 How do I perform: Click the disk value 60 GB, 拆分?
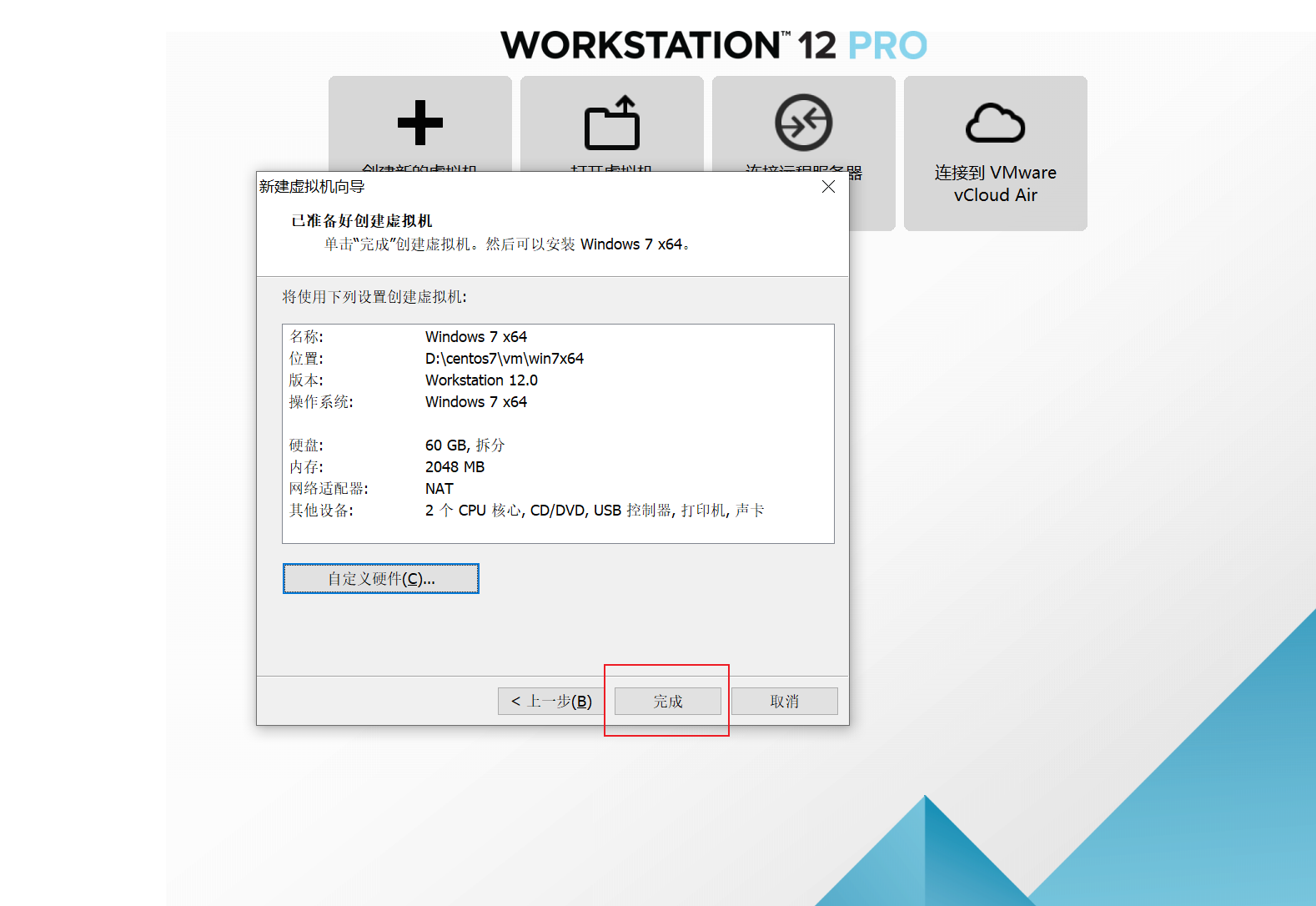(x=465, y=445)
